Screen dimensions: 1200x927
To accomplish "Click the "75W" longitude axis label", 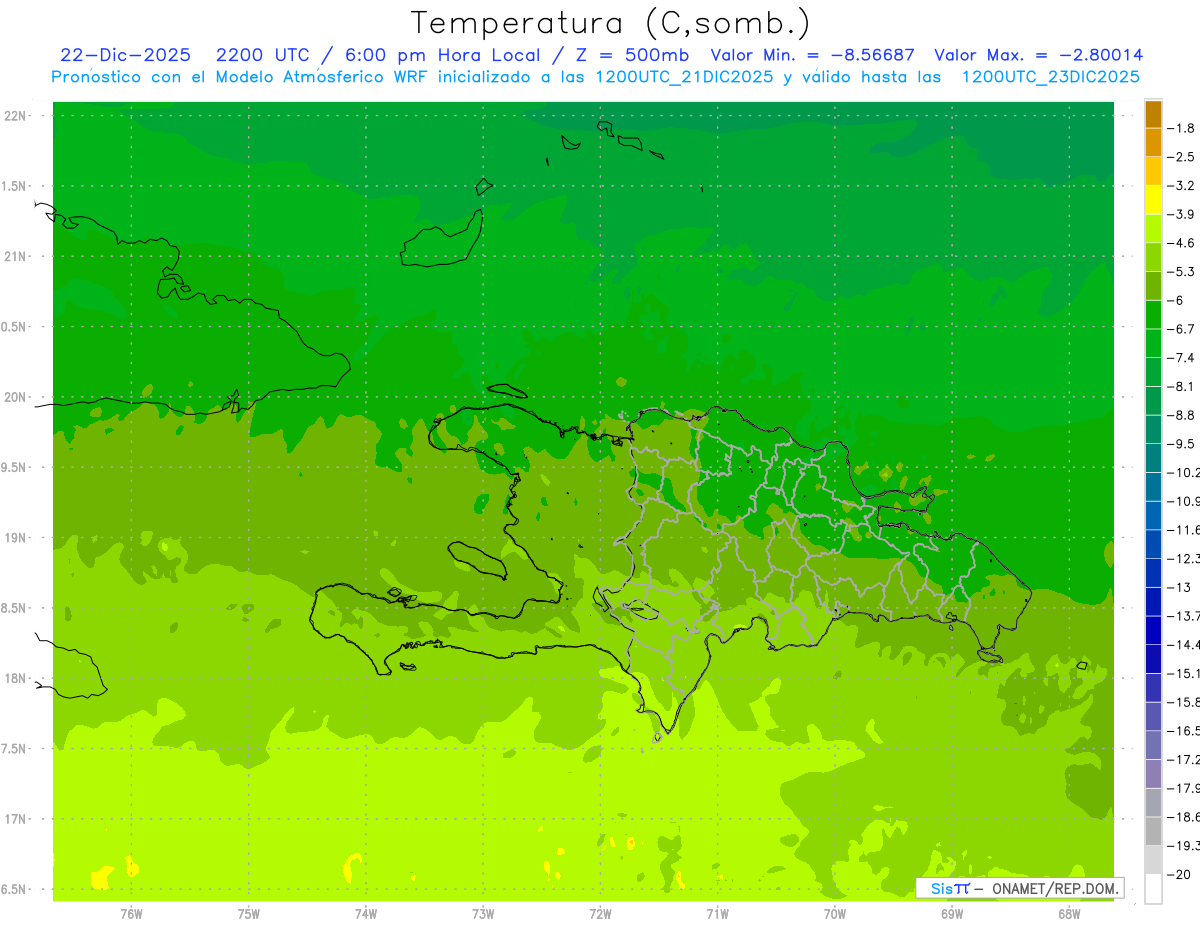I will 249,913.
